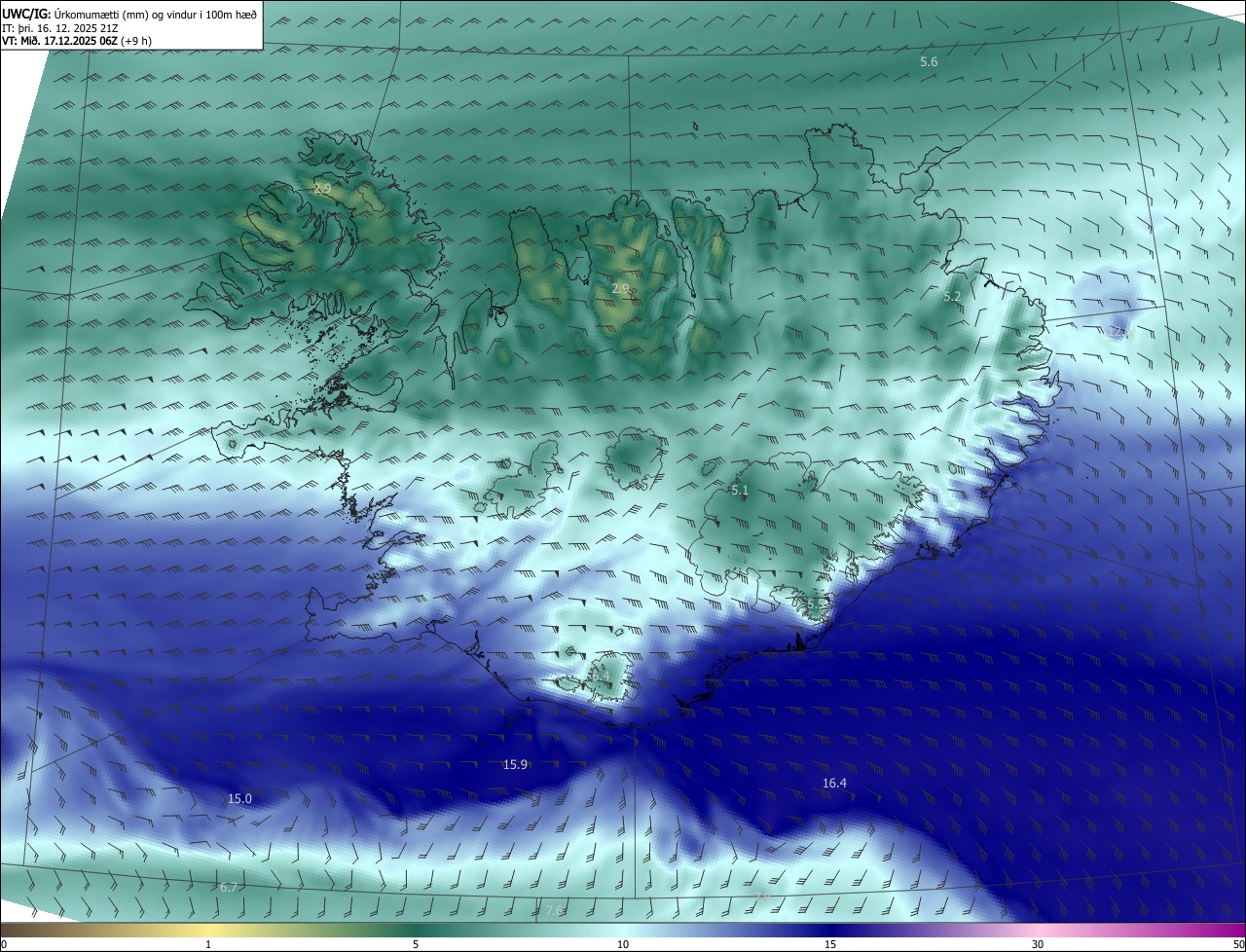
Task: Click the 0 tick on the color scale
Action: (x=4, y=945)
